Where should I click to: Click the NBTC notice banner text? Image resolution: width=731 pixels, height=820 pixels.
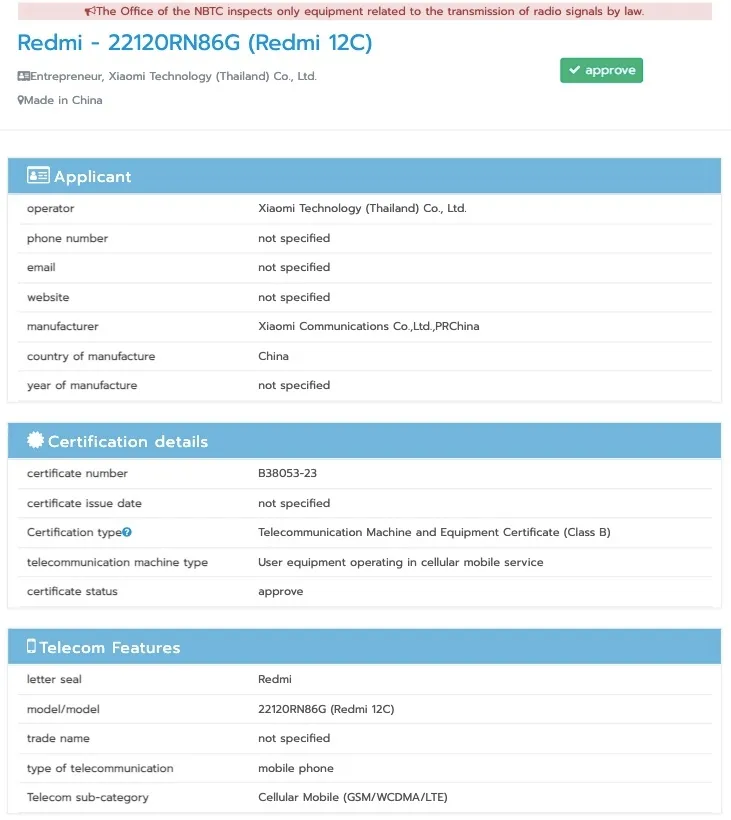coord(370,12)
